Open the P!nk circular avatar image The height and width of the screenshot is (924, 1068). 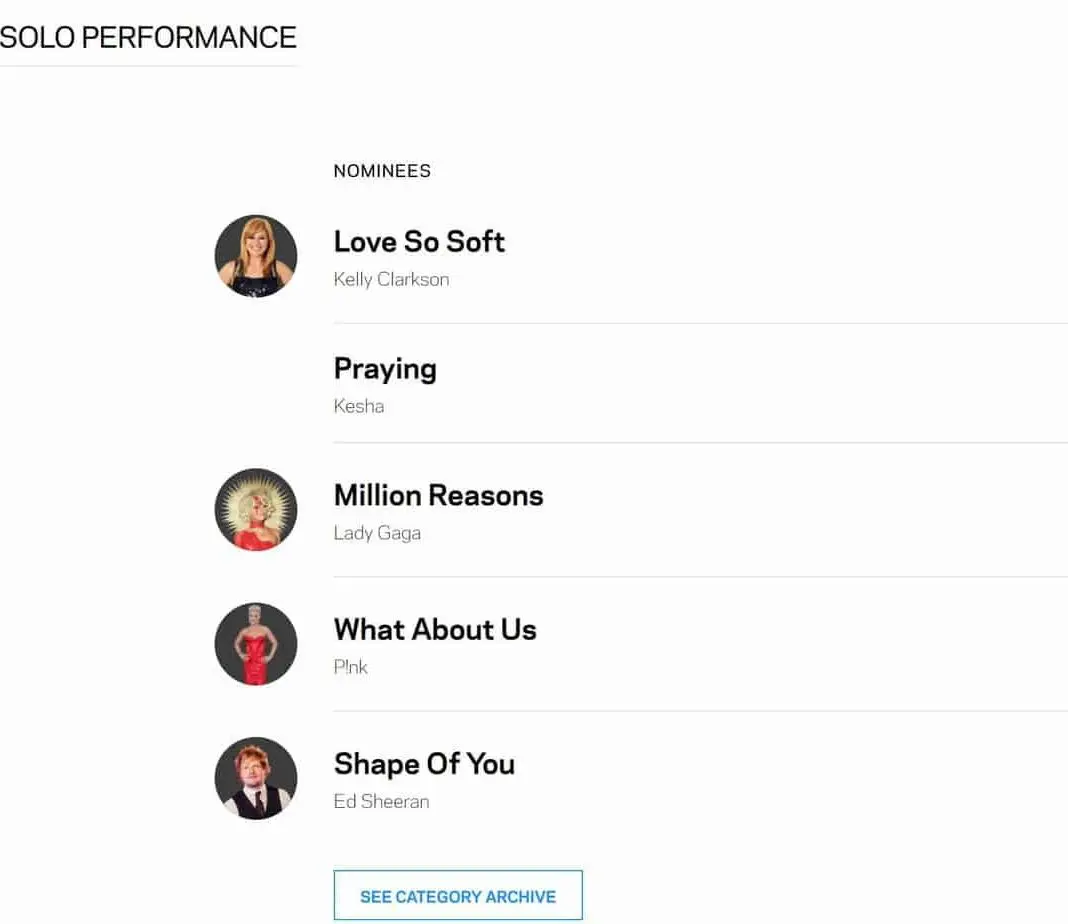coord(256,644)
